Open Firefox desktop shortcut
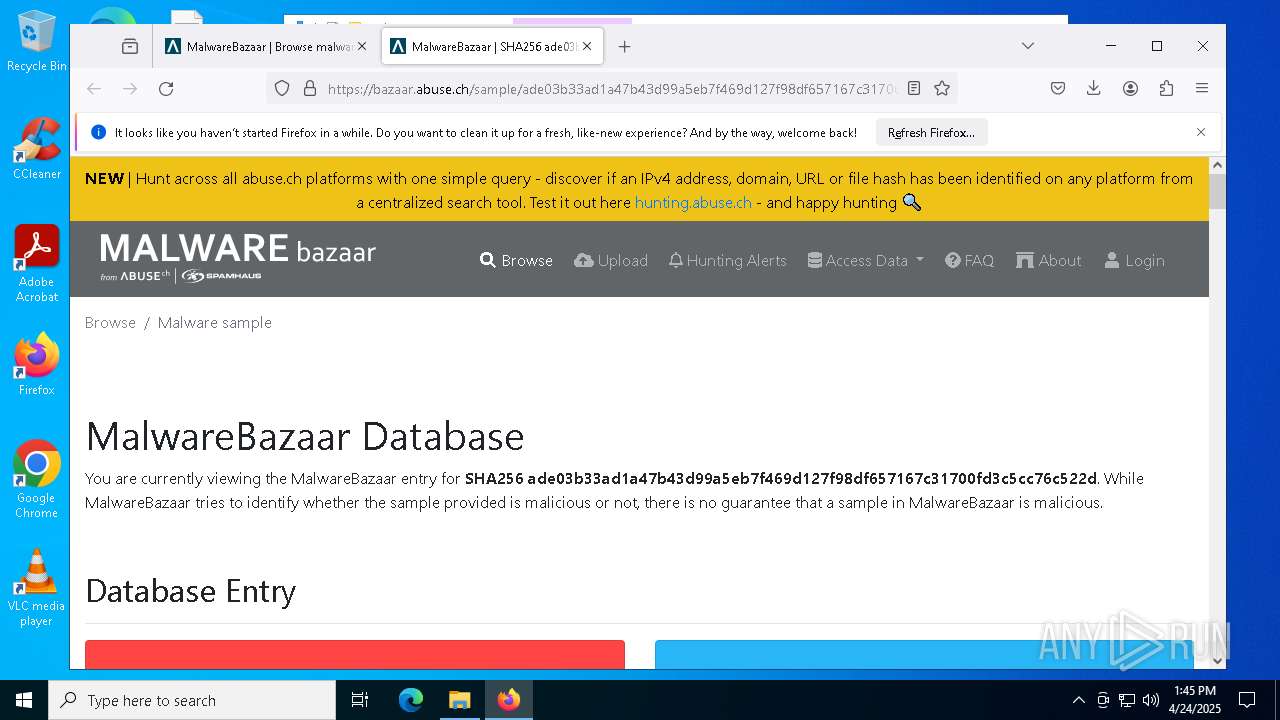Image resolution: width=1280 pixels, height=720 pixels. point(37,364)
